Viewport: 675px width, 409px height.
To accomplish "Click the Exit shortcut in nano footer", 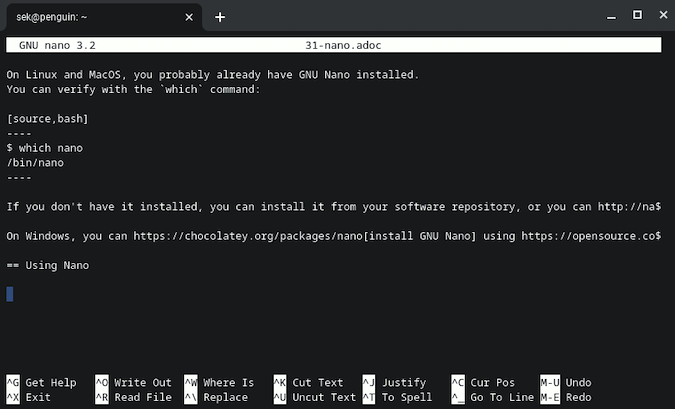I will tap(38, 397).
